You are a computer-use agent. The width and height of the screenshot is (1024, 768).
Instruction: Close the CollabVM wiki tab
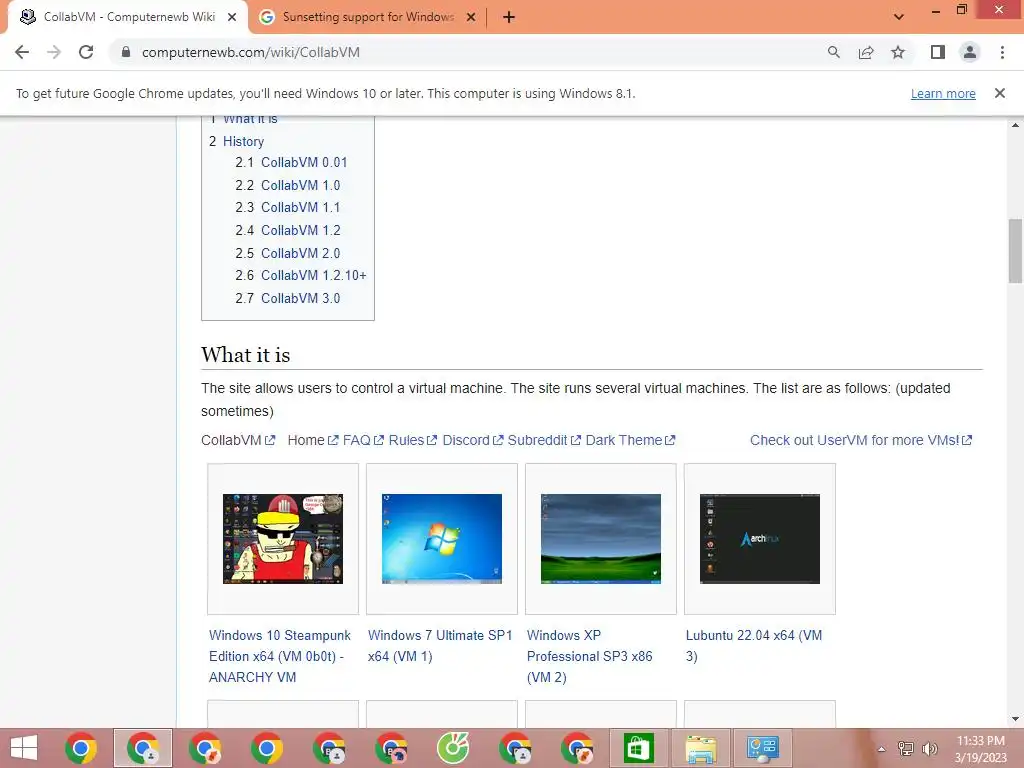click(x=232, y=18)
